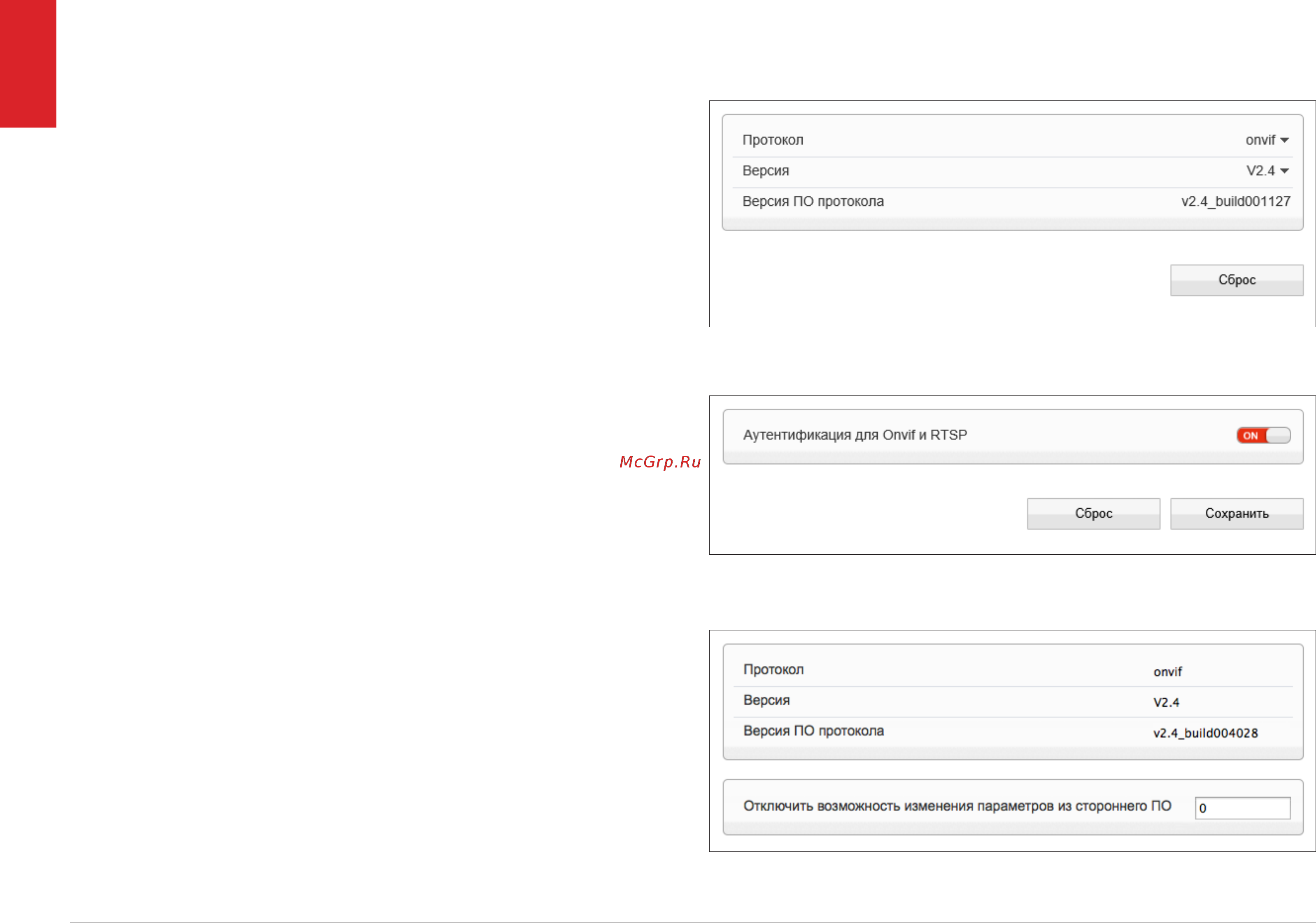Click the Отключить возможность изменения параметров label
Image resolution: width=1316 pixels, height=923 pixels.
[x=957, y=806]
